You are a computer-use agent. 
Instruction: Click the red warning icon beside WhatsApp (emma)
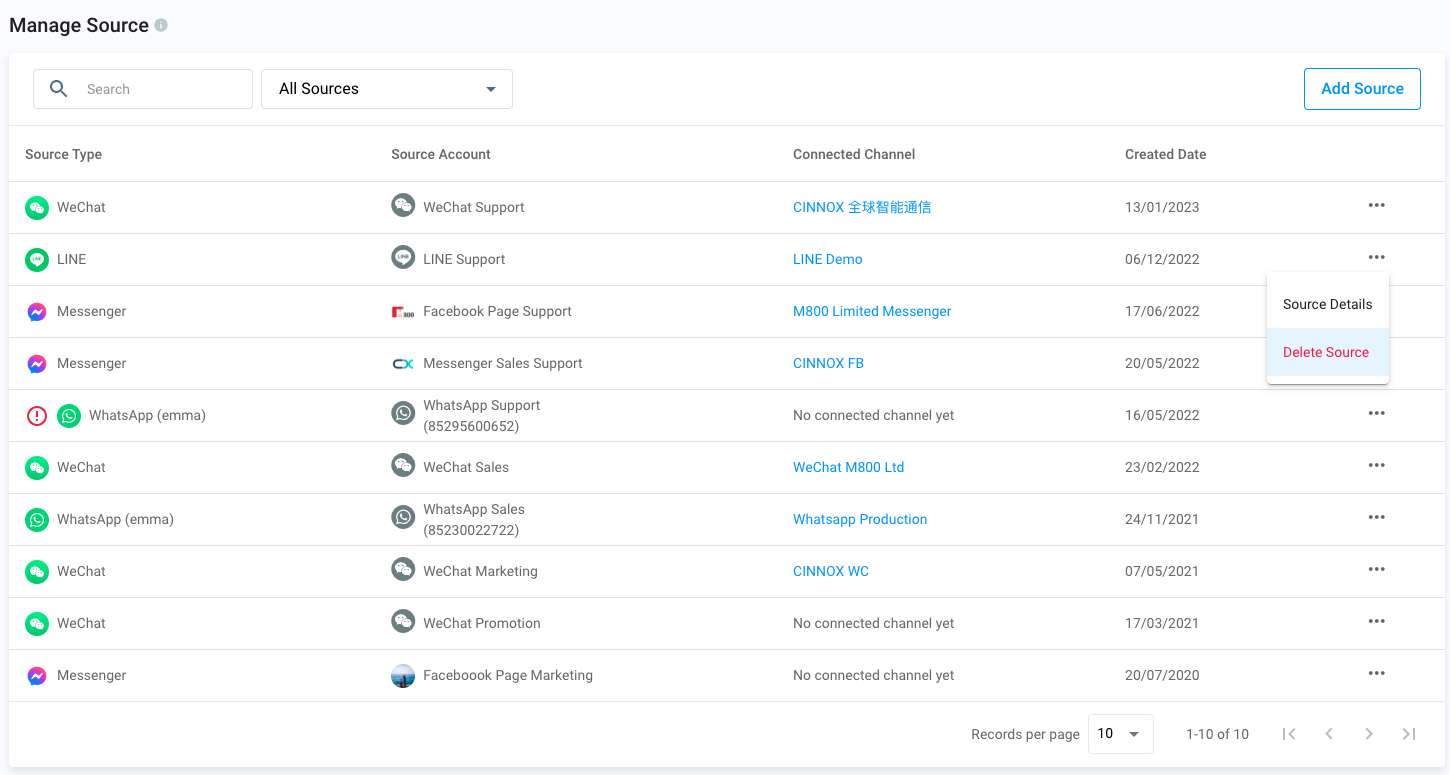pyautogui.click(x=37, y=416)
